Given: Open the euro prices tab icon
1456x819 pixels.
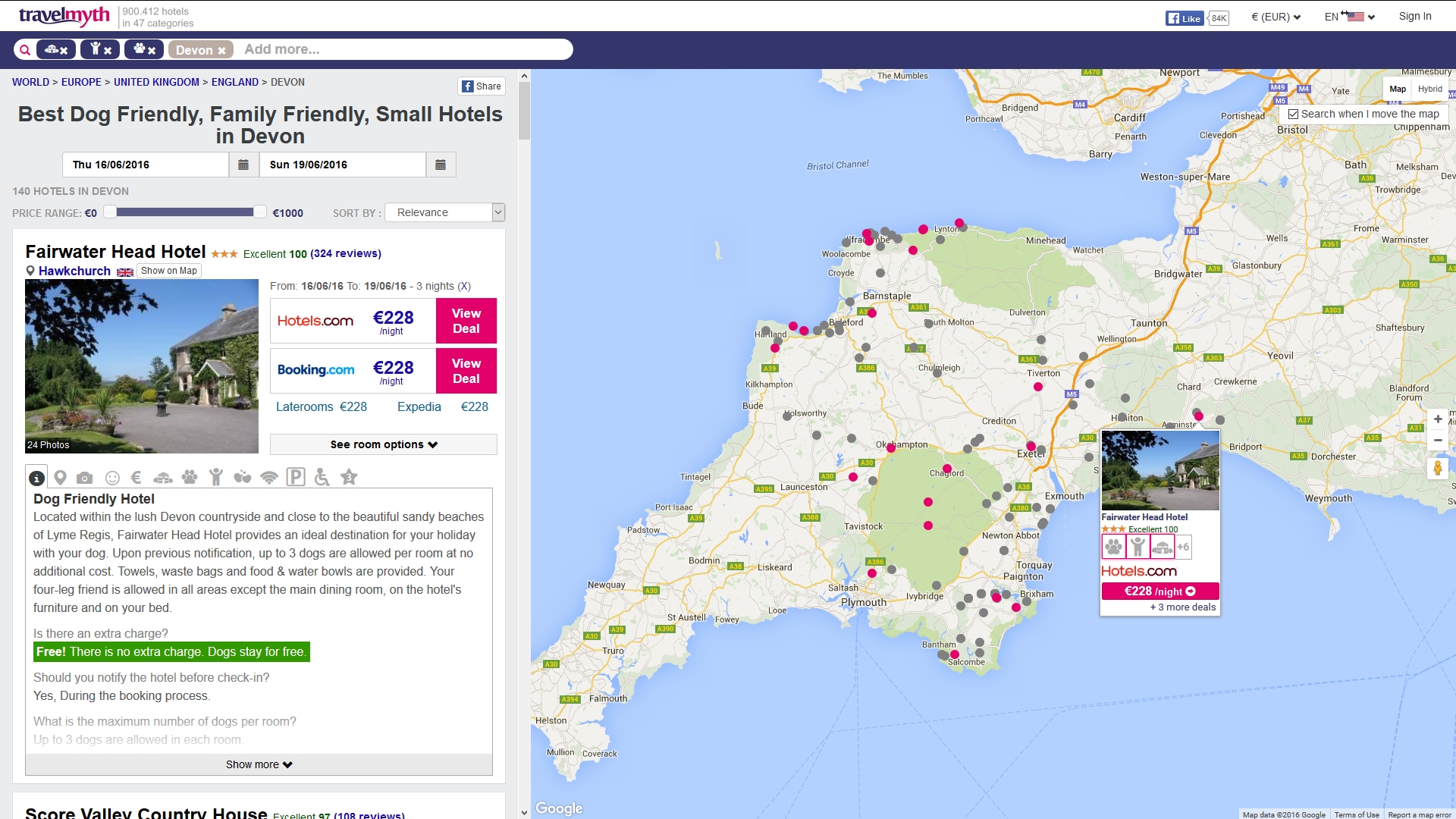Looking at the screenshot, I should (136, 478).
